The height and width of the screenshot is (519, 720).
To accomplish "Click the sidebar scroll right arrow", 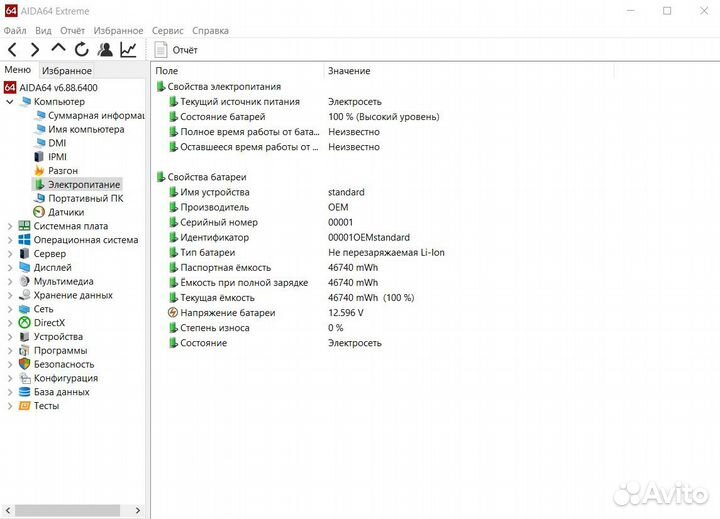I will point(138,510).
